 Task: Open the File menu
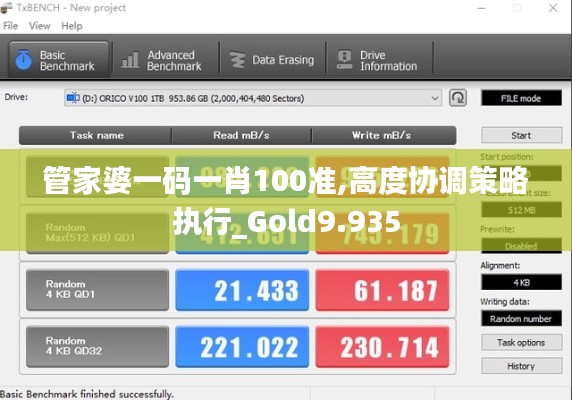coord(10,26)
